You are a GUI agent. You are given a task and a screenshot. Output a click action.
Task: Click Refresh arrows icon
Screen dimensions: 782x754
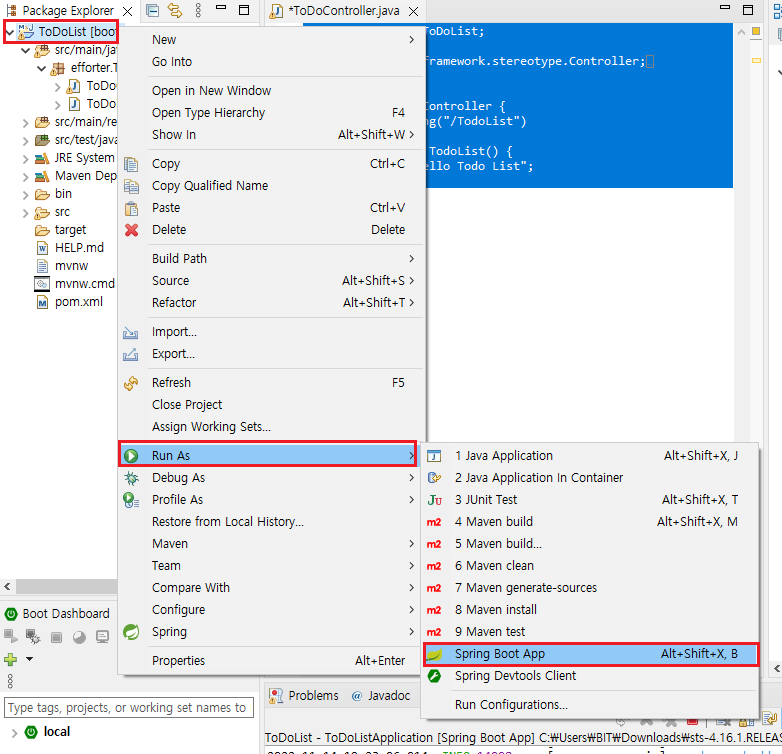click(x=131, y=383)
